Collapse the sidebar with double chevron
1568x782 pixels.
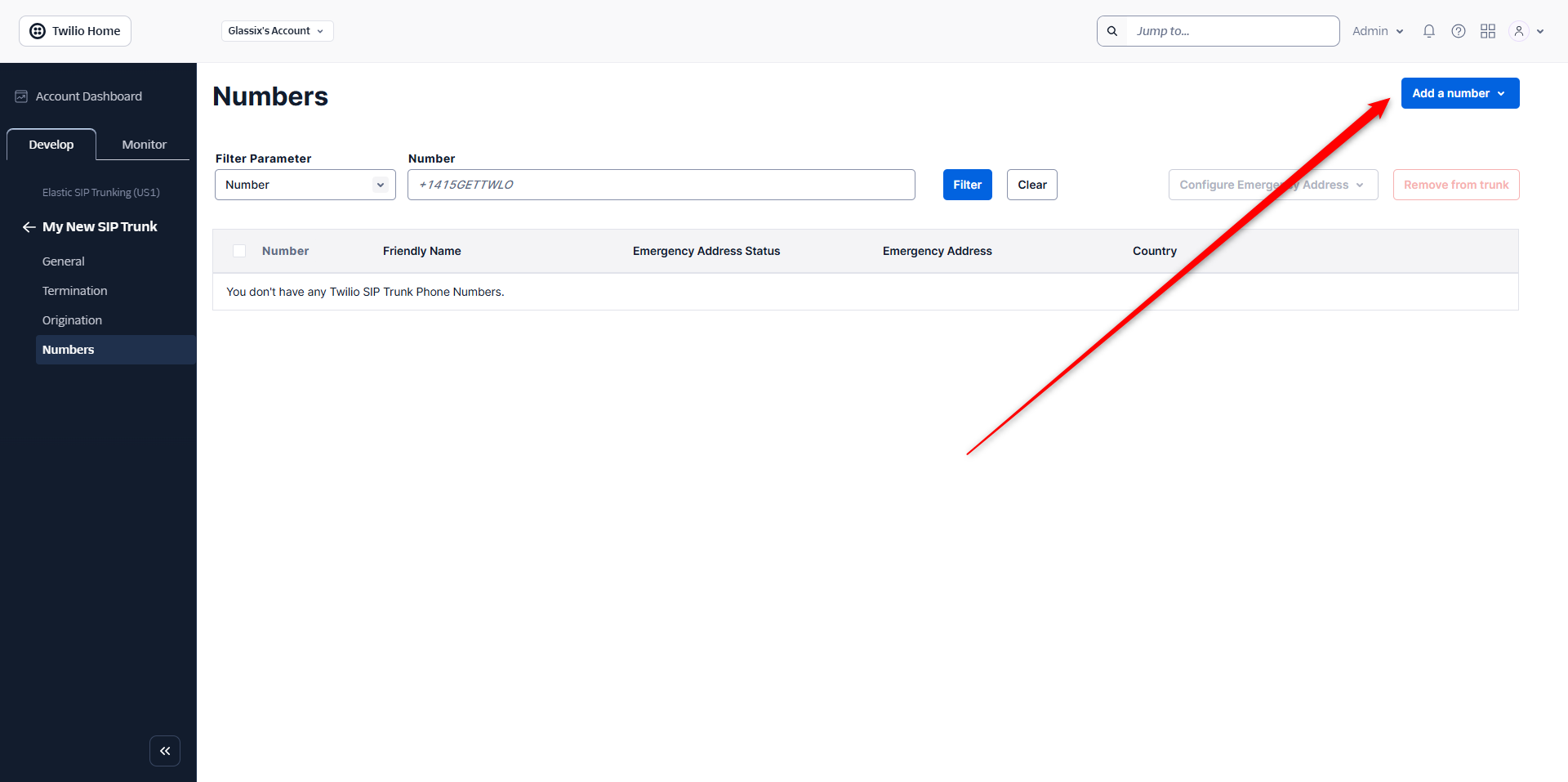click(165, 751)
